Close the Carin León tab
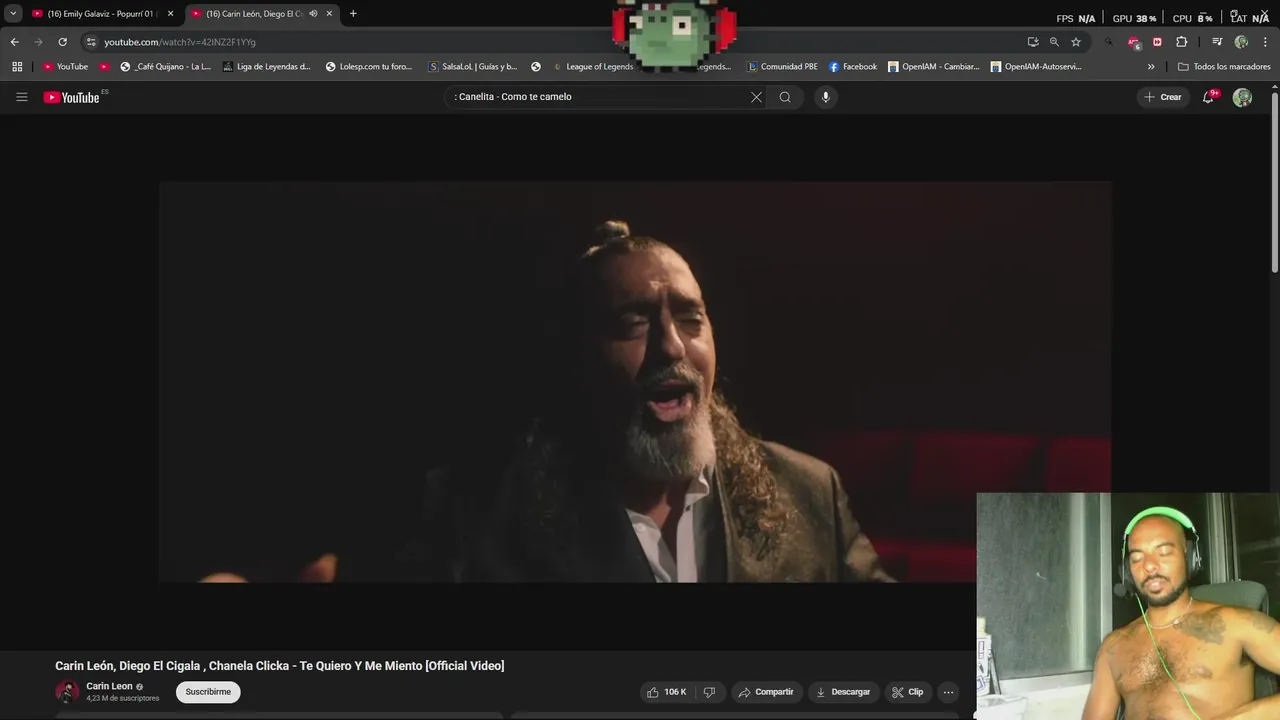 click(x=329, y=14)
